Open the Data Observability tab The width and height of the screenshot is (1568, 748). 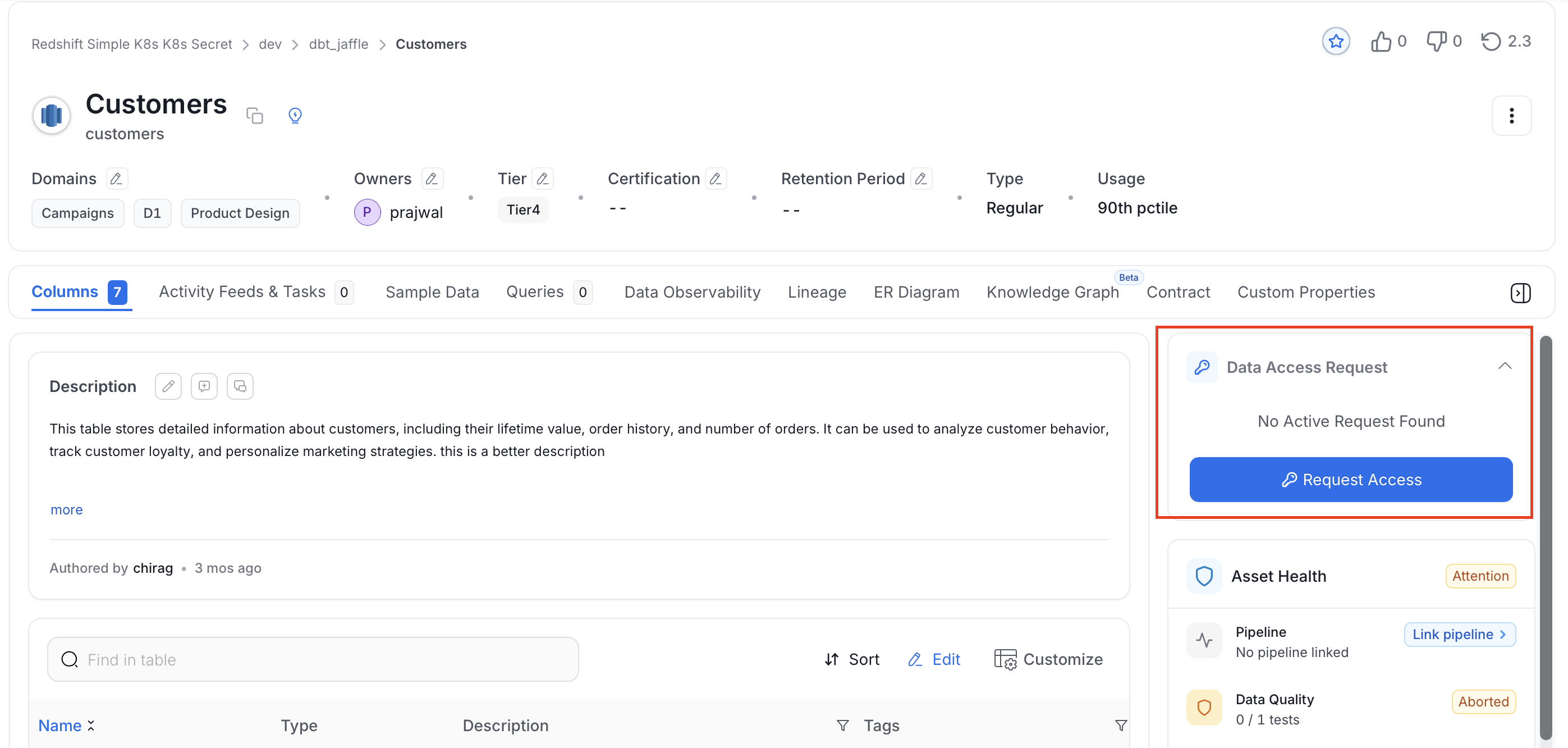692,293
